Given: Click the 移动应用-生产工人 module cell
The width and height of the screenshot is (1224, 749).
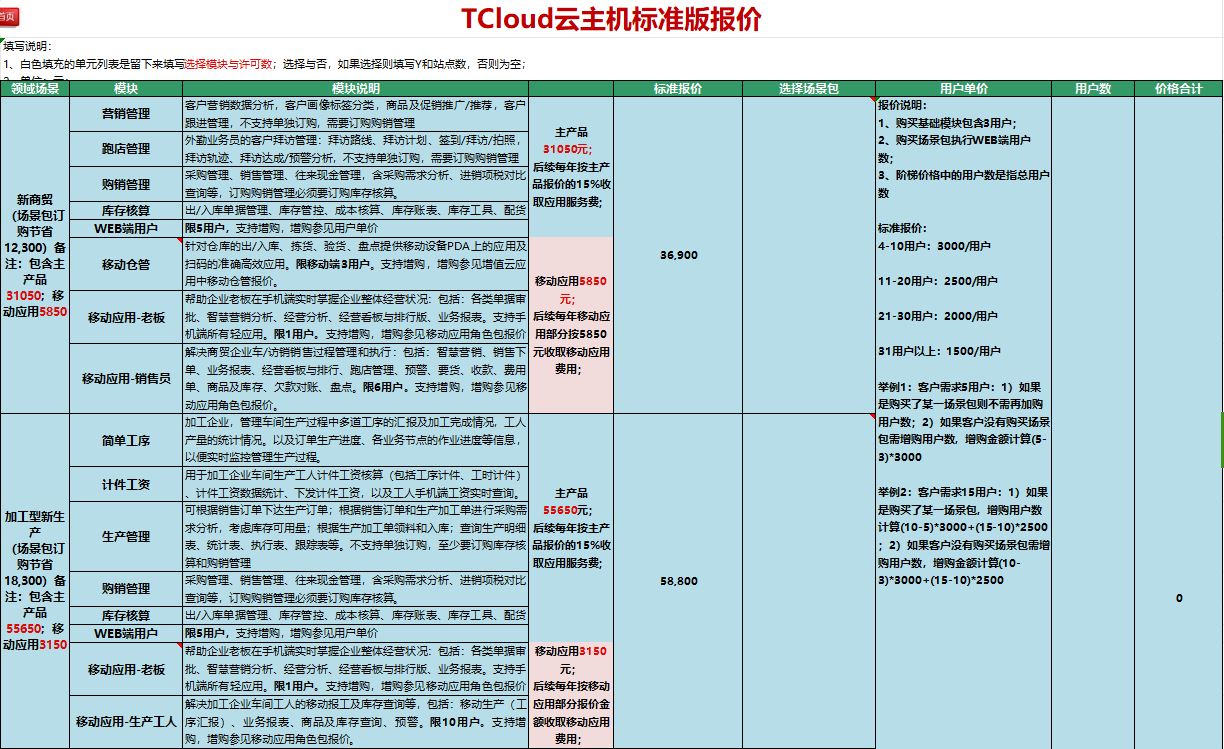Looking at the screenshot, I should 126,722.
